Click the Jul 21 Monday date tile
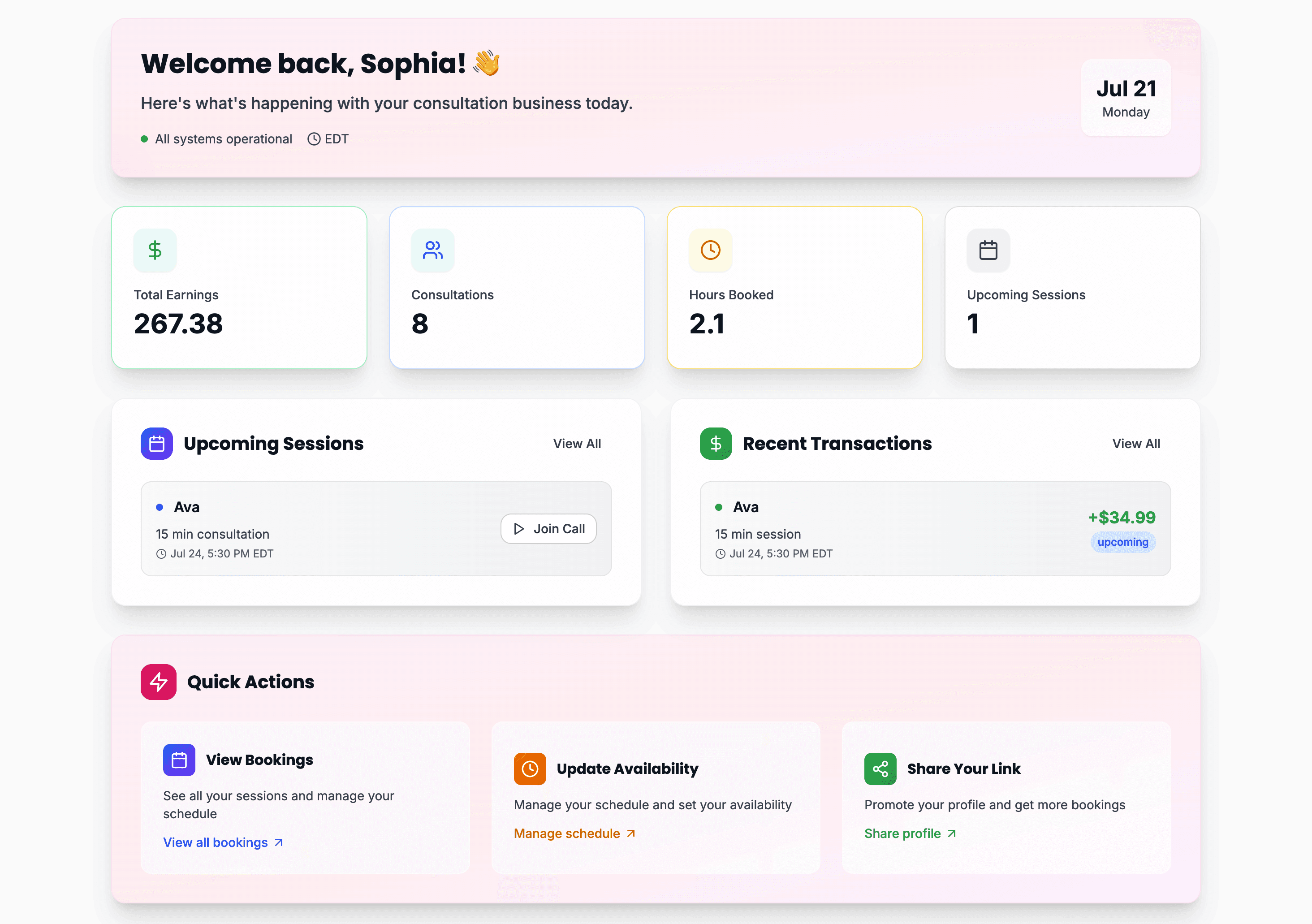Screen dimensions: 1312x924 [x=1125, y=98]
